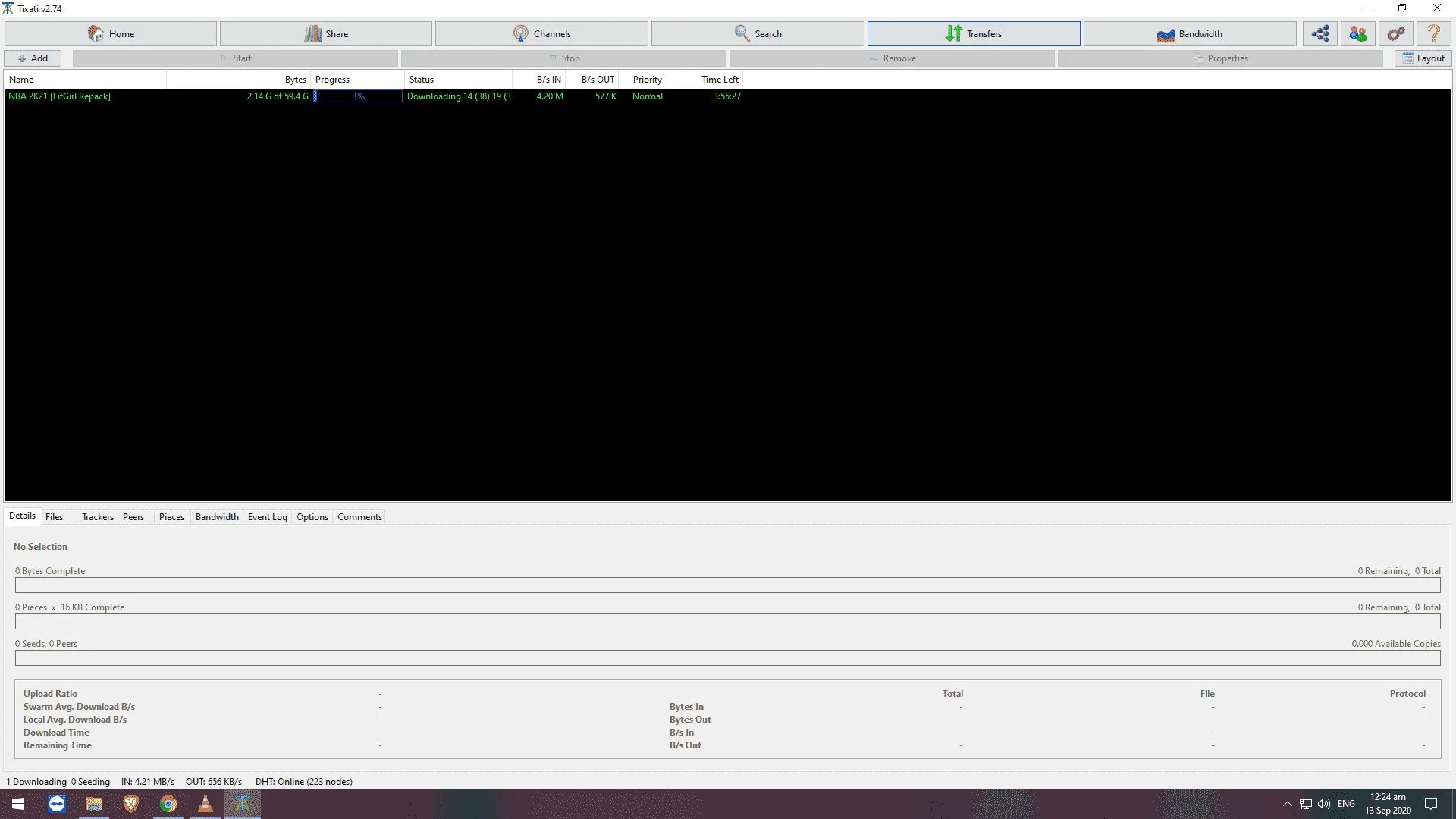The image size is (1456, 819).
Task: Open the taskbar clock and date
Action: click(x=1388, y=804)
